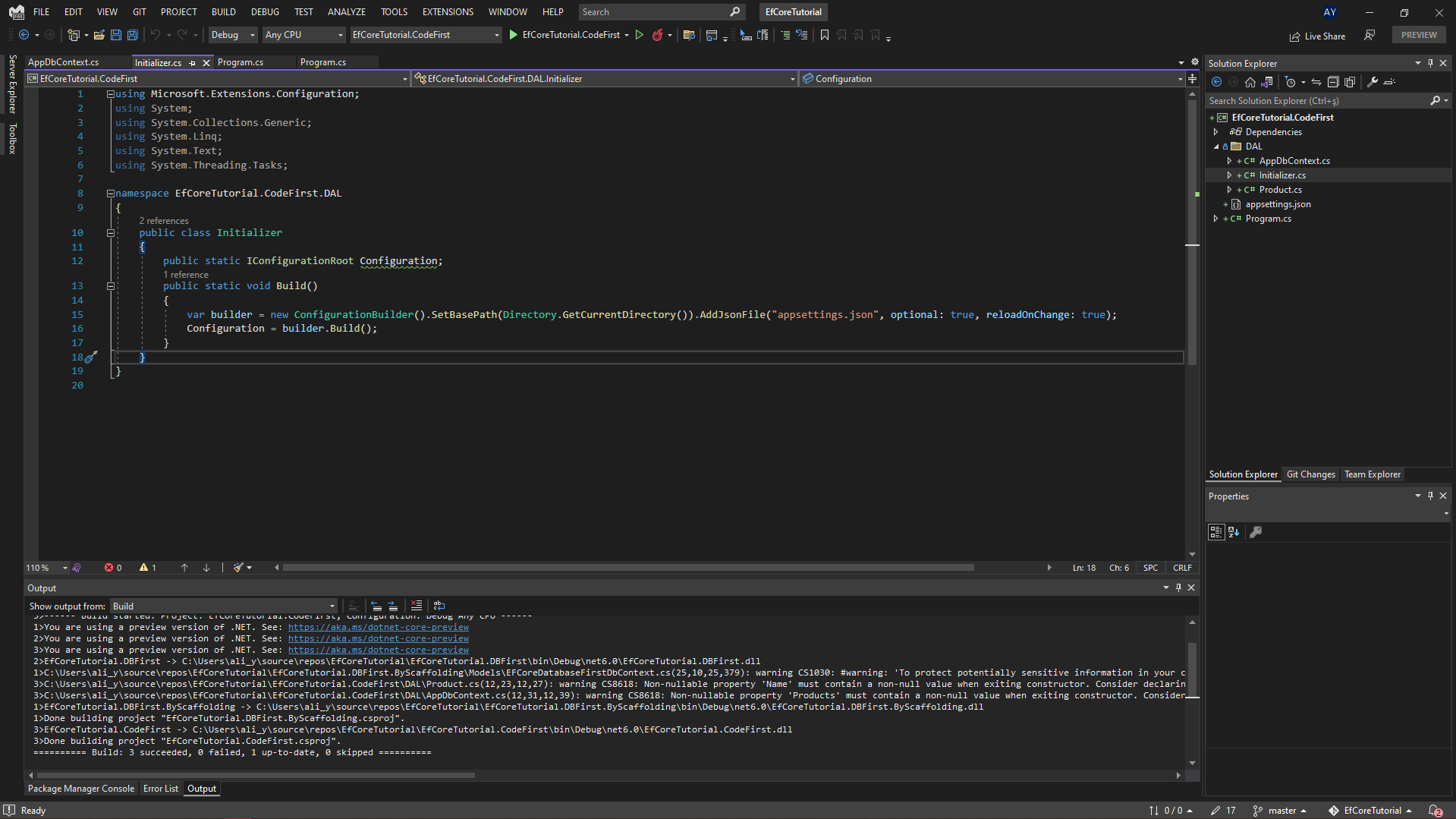1456x819 pixels.
Task: Expand the Dependencies node
Action: [x=1216, y=131]
